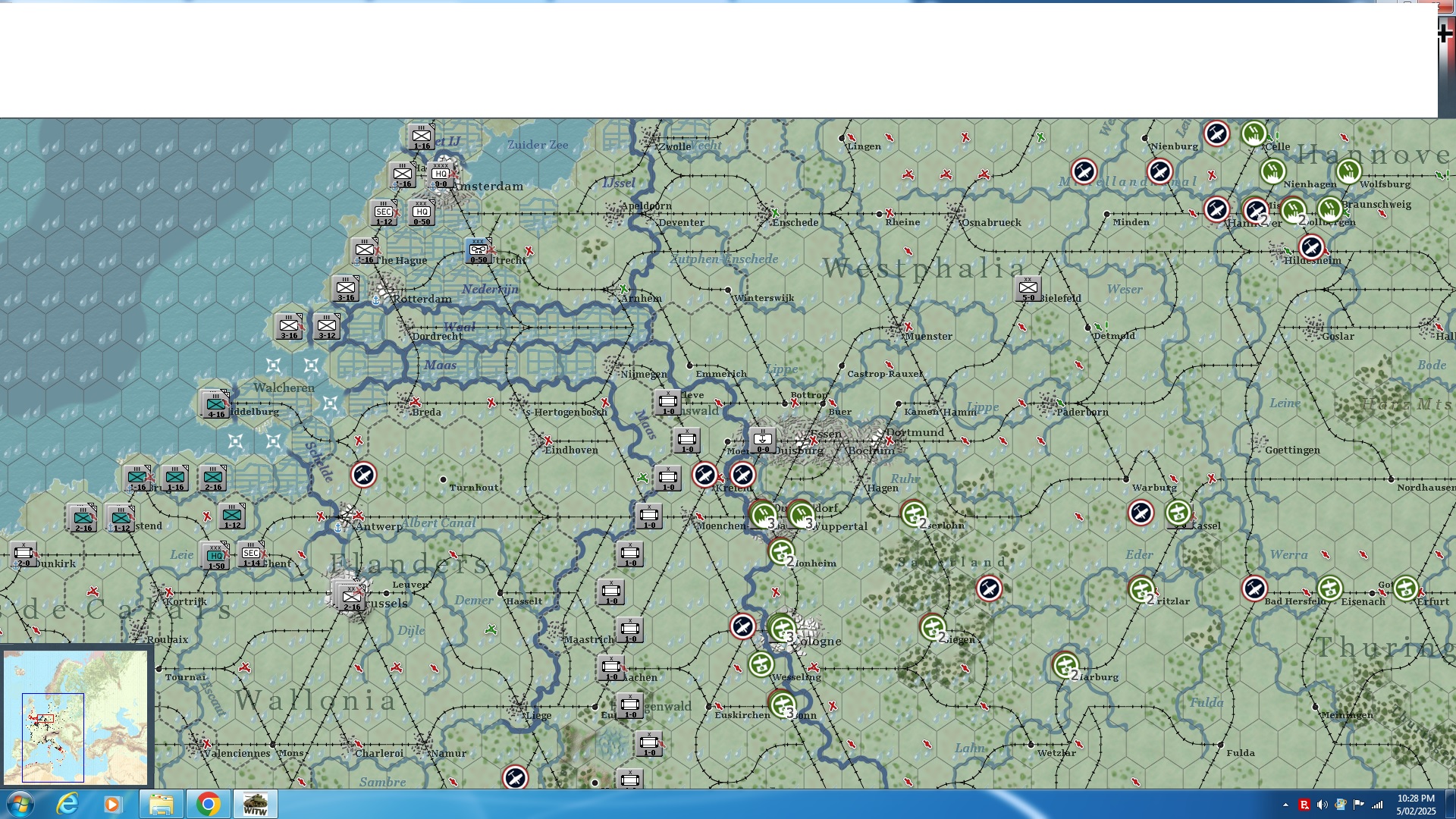Click the SEC 1-14 unit near Ghent
Screen dimensions: 1456x819
(x=251, y=554)
